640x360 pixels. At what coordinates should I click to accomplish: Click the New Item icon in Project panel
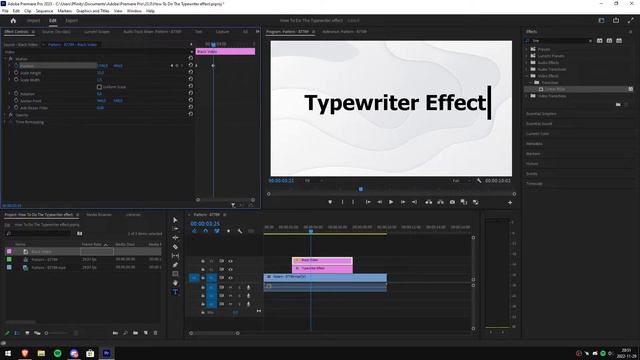coord(146,333)
